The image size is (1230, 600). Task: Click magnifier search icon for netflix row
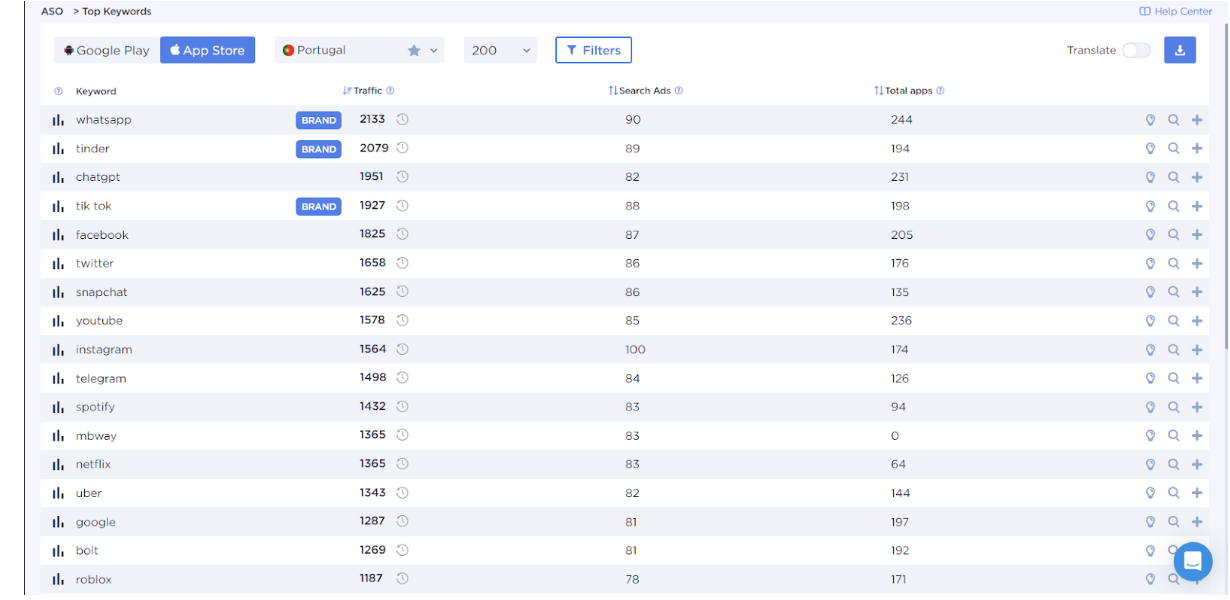1174,465
